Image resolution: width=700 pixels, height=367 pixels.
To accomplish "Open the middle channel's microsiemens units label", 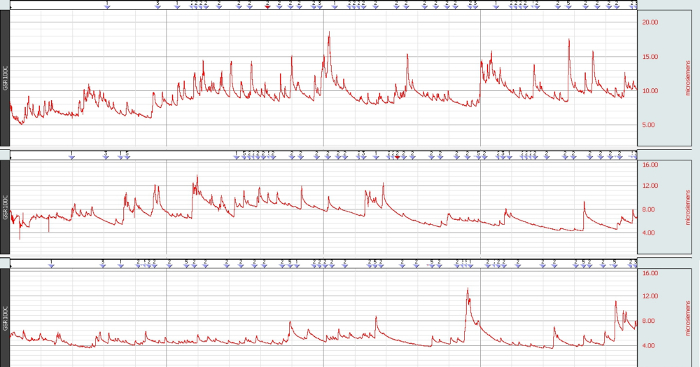I will [688, 207].
